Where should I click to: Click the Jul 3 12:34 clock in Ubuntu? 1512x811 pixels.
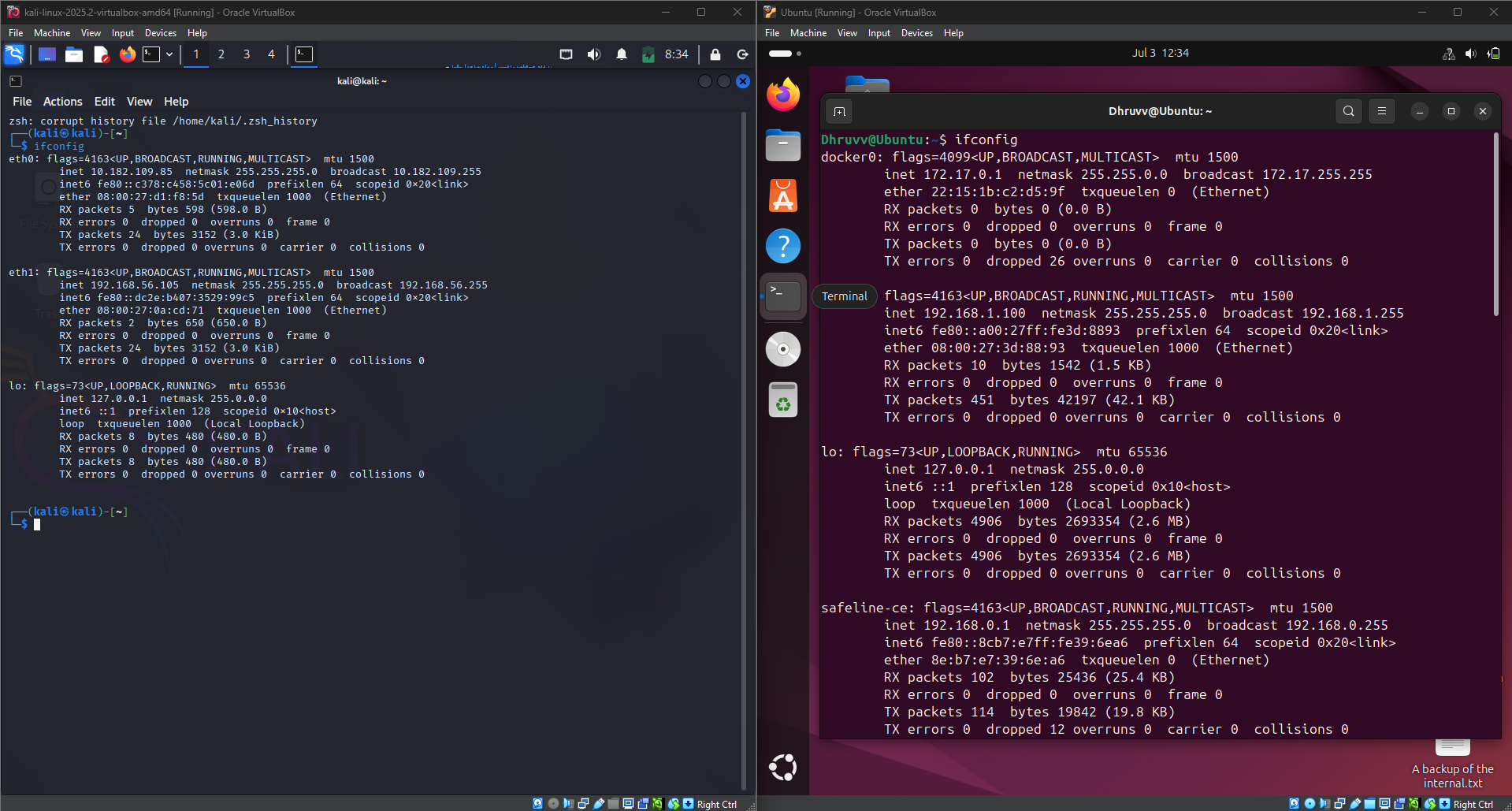pos(1160,53)
